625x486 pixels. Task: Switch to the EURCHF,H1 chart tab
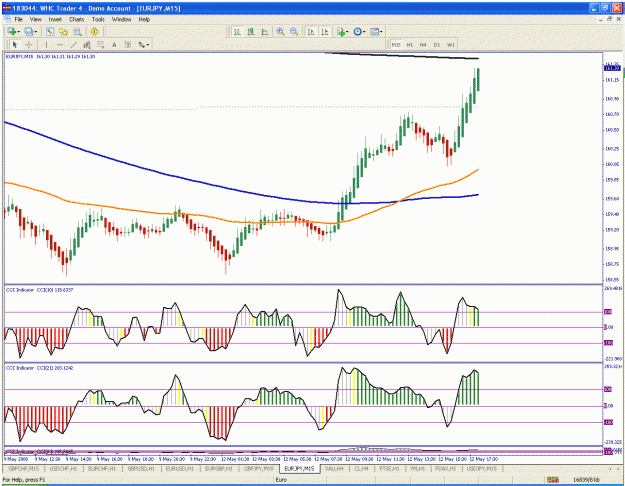102,468
